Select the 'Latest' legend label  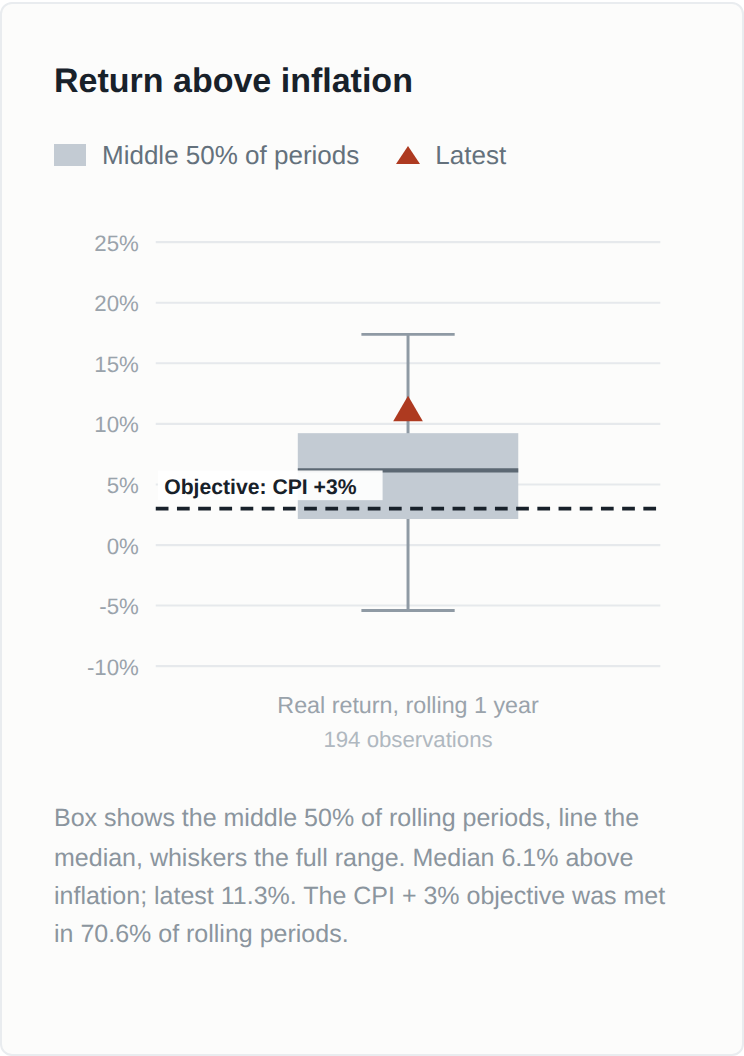coord(471,156)
